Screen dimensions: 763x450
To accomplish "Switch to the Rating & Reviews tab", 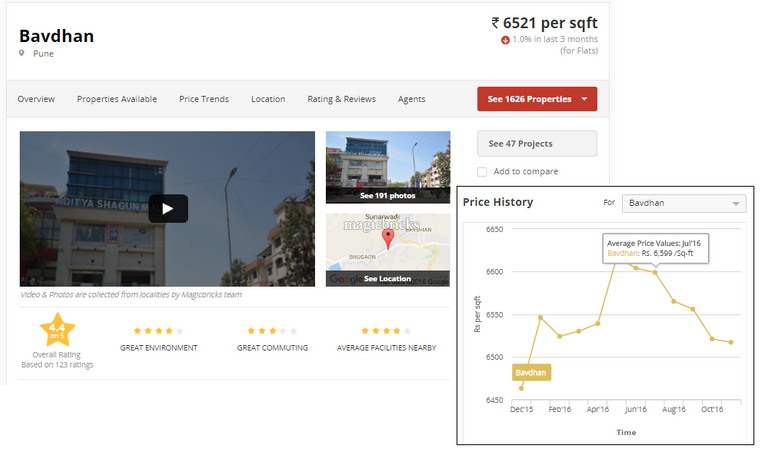I will pyautogui.click(x=341, y=99).
